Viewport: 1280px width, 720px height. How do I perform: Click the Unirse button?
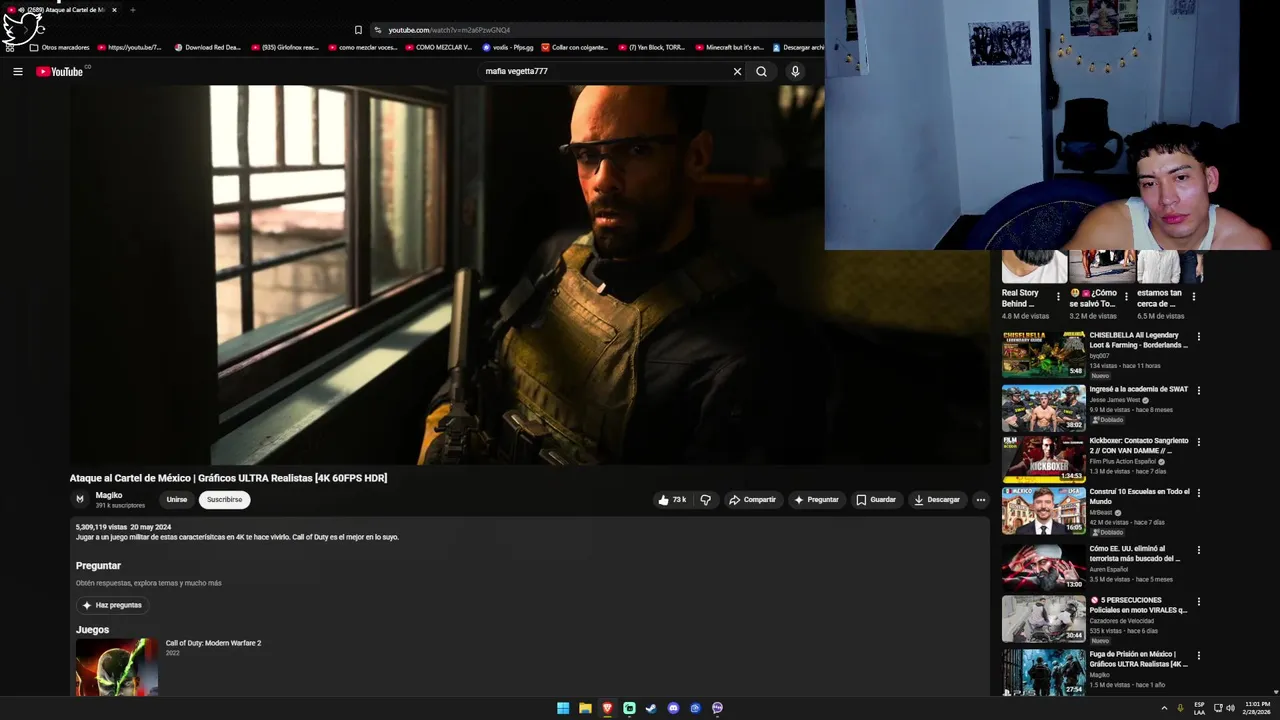click(177, 500)
